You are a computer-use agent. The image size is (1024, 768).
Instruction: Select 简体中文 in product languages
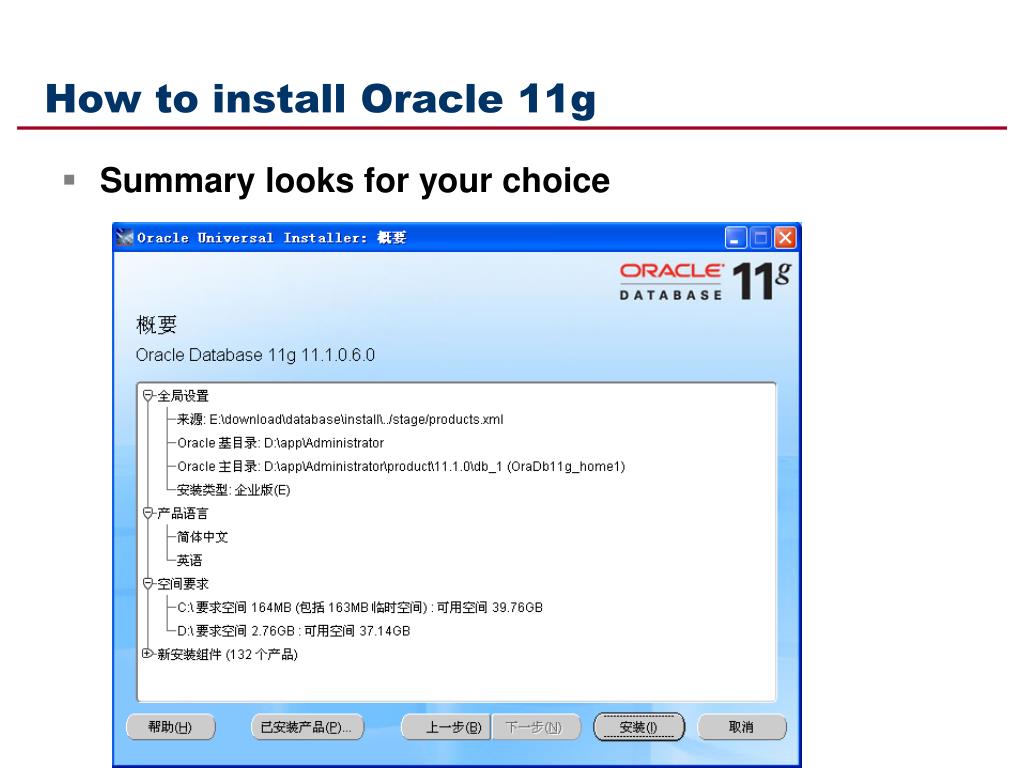pos(202,537)
